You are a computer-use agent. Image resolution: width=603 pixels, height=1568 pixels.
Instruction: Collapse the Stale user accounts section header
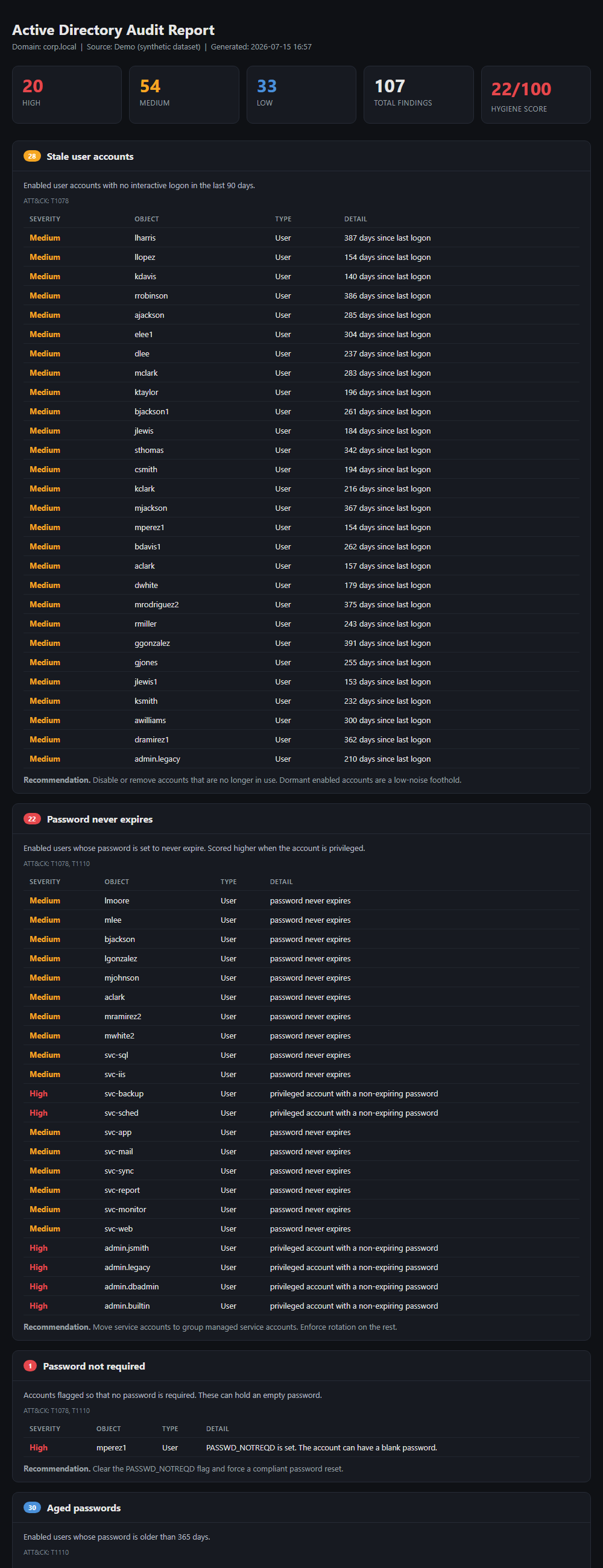pyautogui.click(x=301, y=156)
